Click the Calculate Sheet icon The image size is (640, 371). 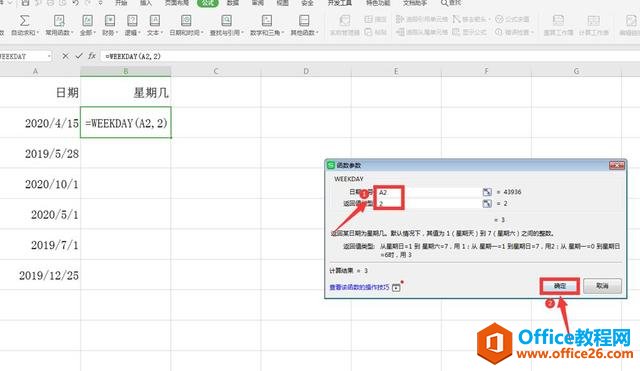point(593,20)
